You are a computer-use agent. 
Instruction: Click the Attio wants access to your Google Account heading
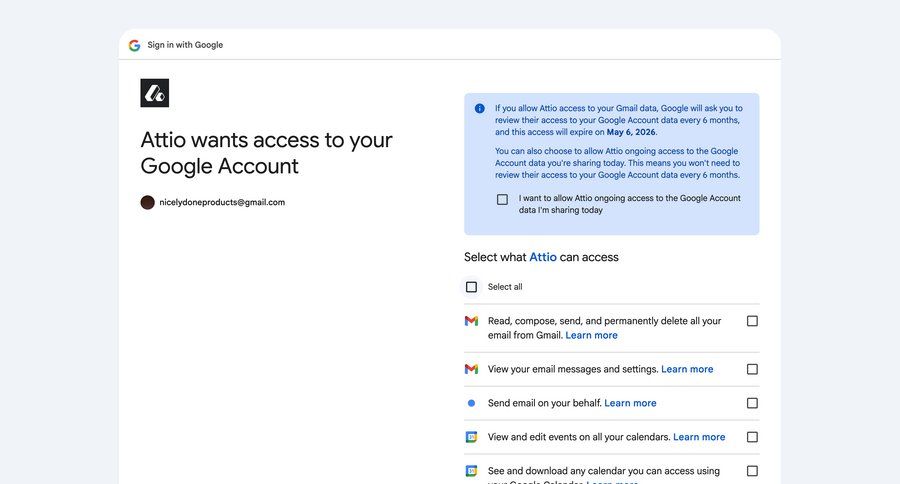pos(266,153)
